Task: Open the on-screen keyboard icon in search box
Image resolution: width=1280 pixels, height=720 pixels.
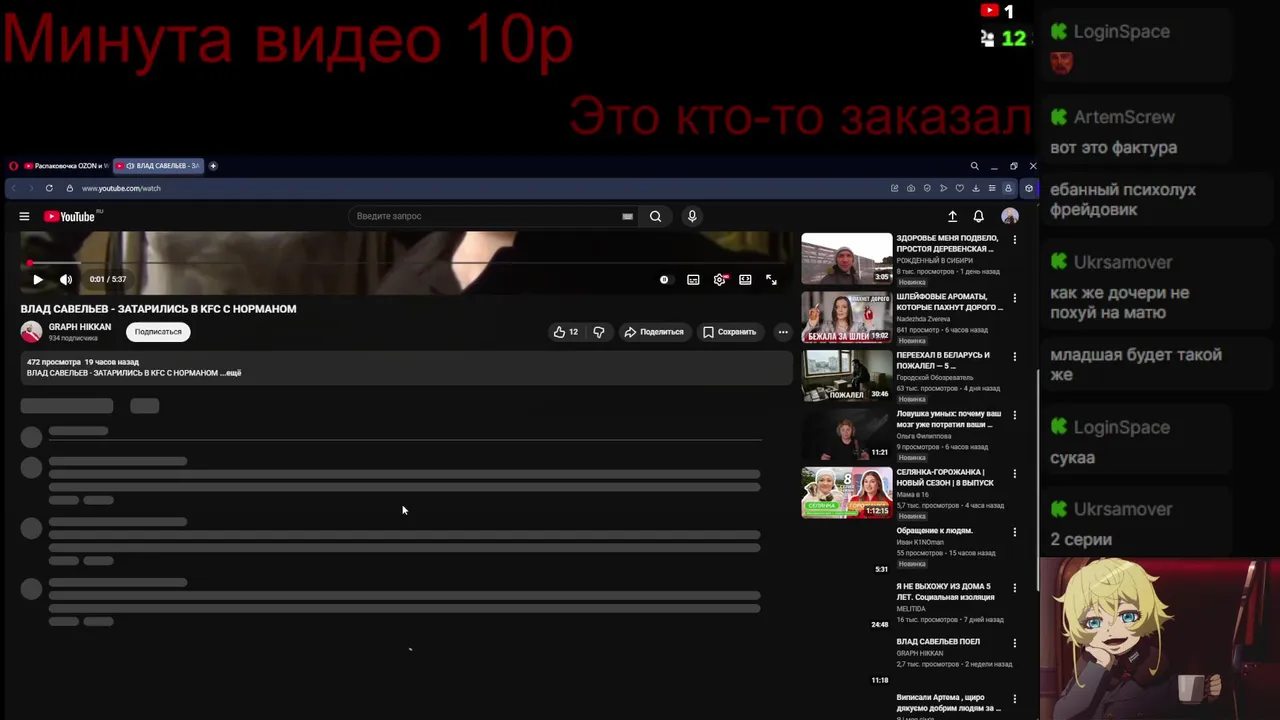Action: [627, 216]
